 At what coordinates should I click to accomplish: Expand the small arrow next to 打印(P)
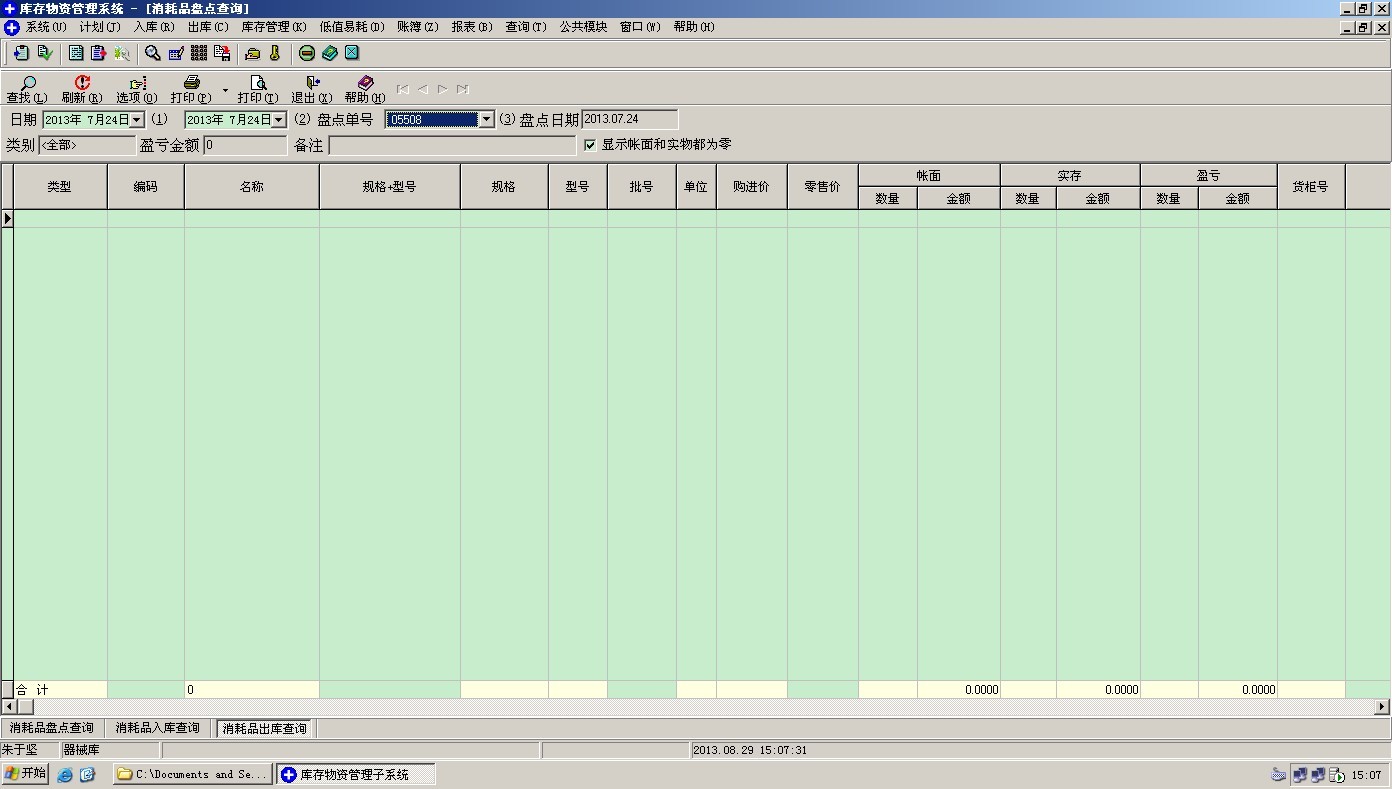[225, 90]
